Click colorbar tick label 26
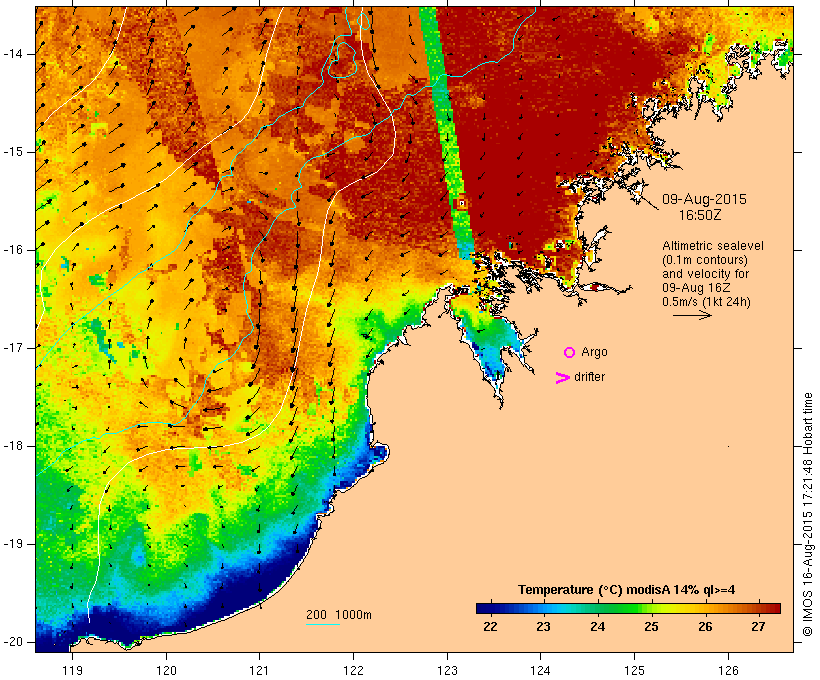This screenshot has width=820, height=680. [705, 627]
